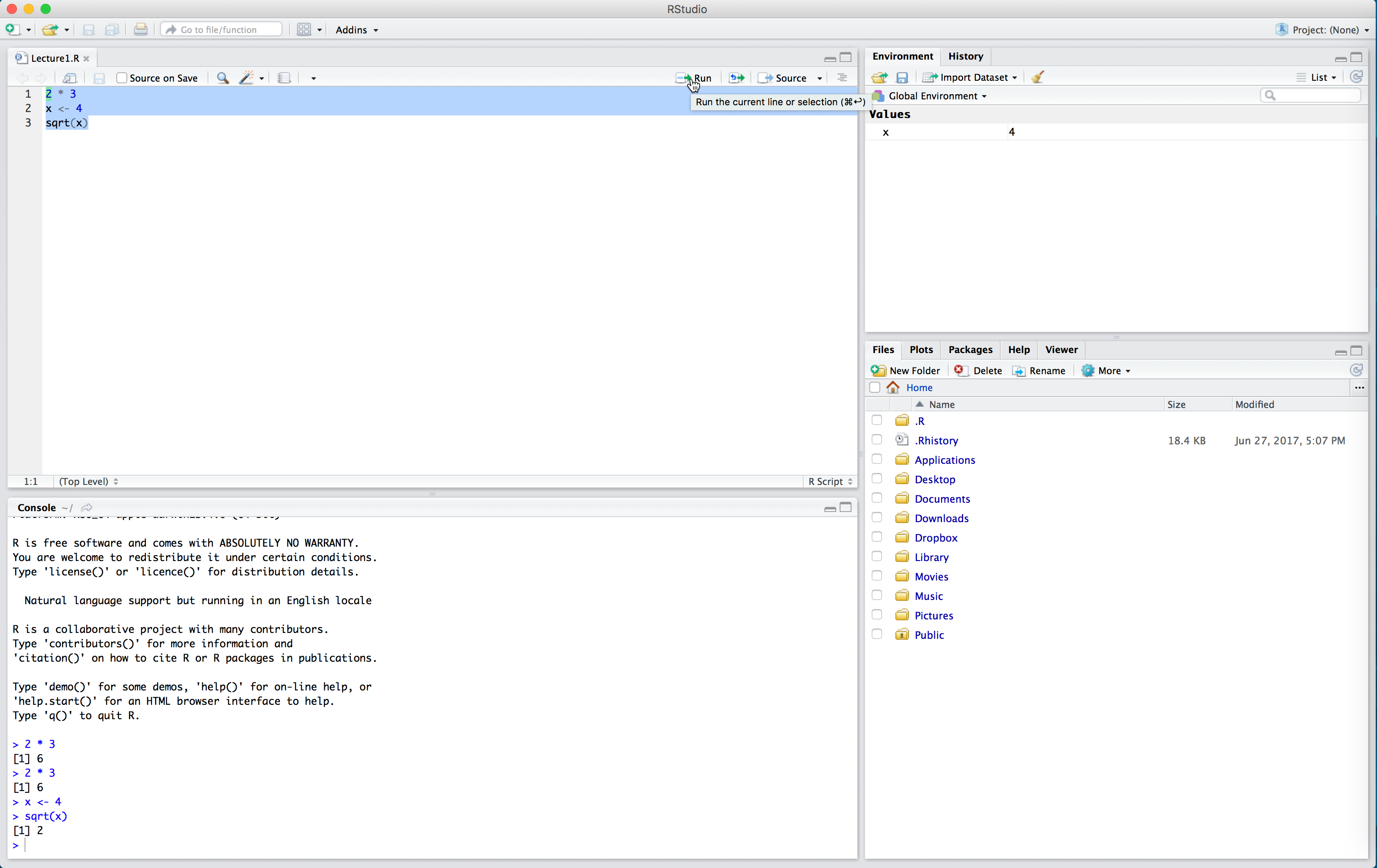Click the Compile Report notebook icon
1377x868 pixels.
(284, 78)
